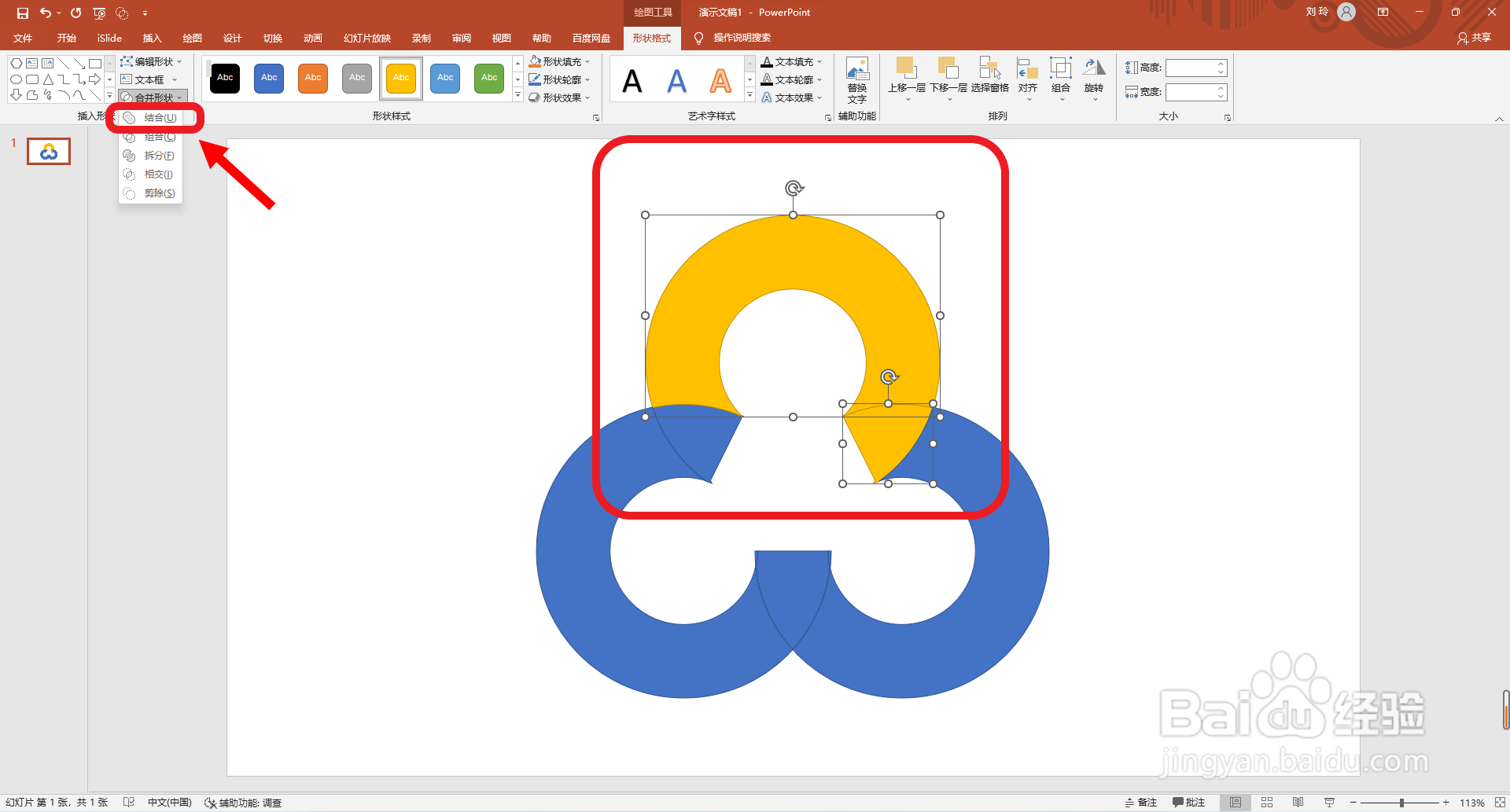Click Bring Forward (上移一层) icon

click(906, 68)
